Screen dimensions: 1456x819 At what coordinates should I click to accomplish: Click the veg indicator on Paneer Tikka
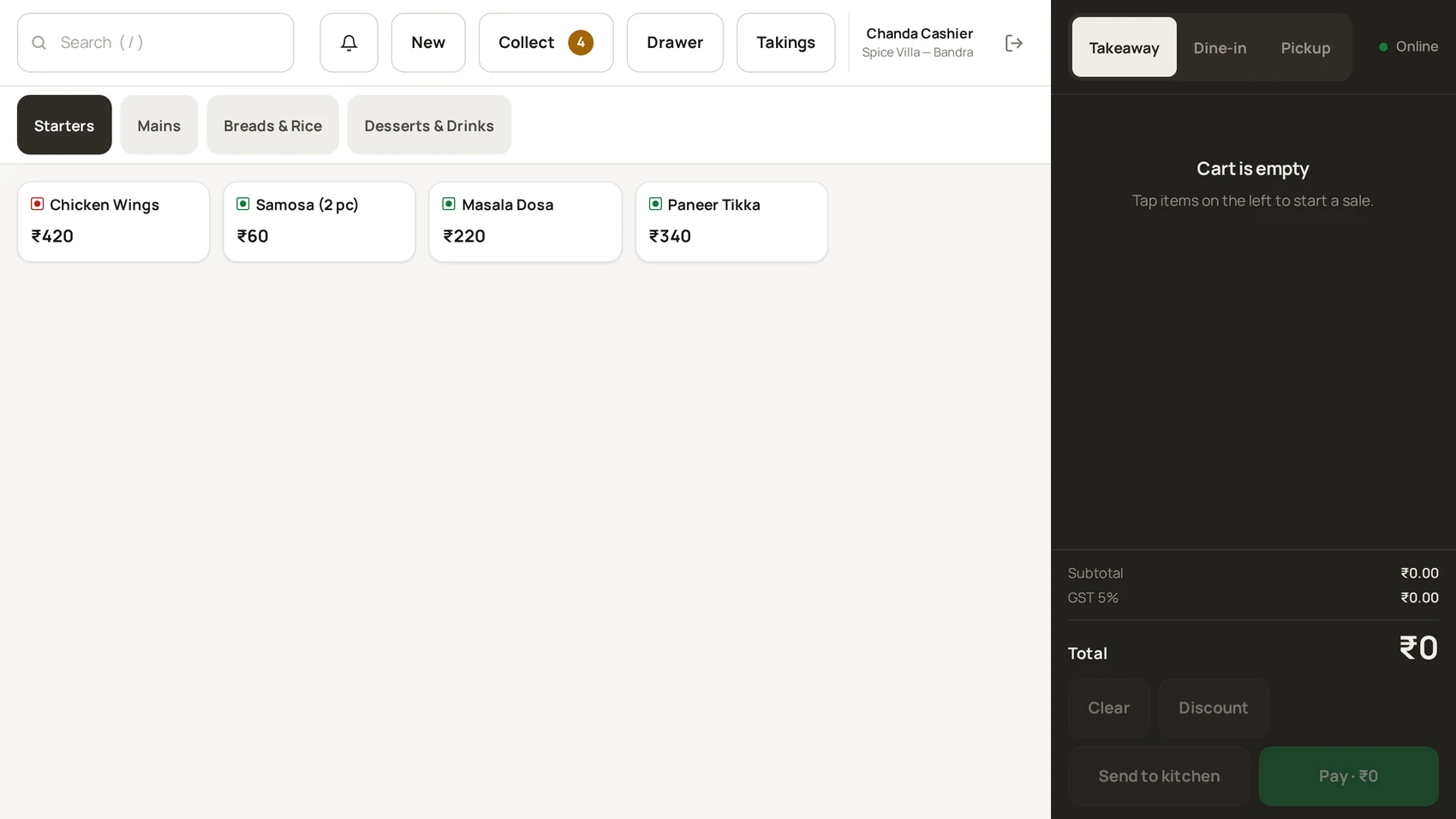pyautogui.click(x=655, y=204)
